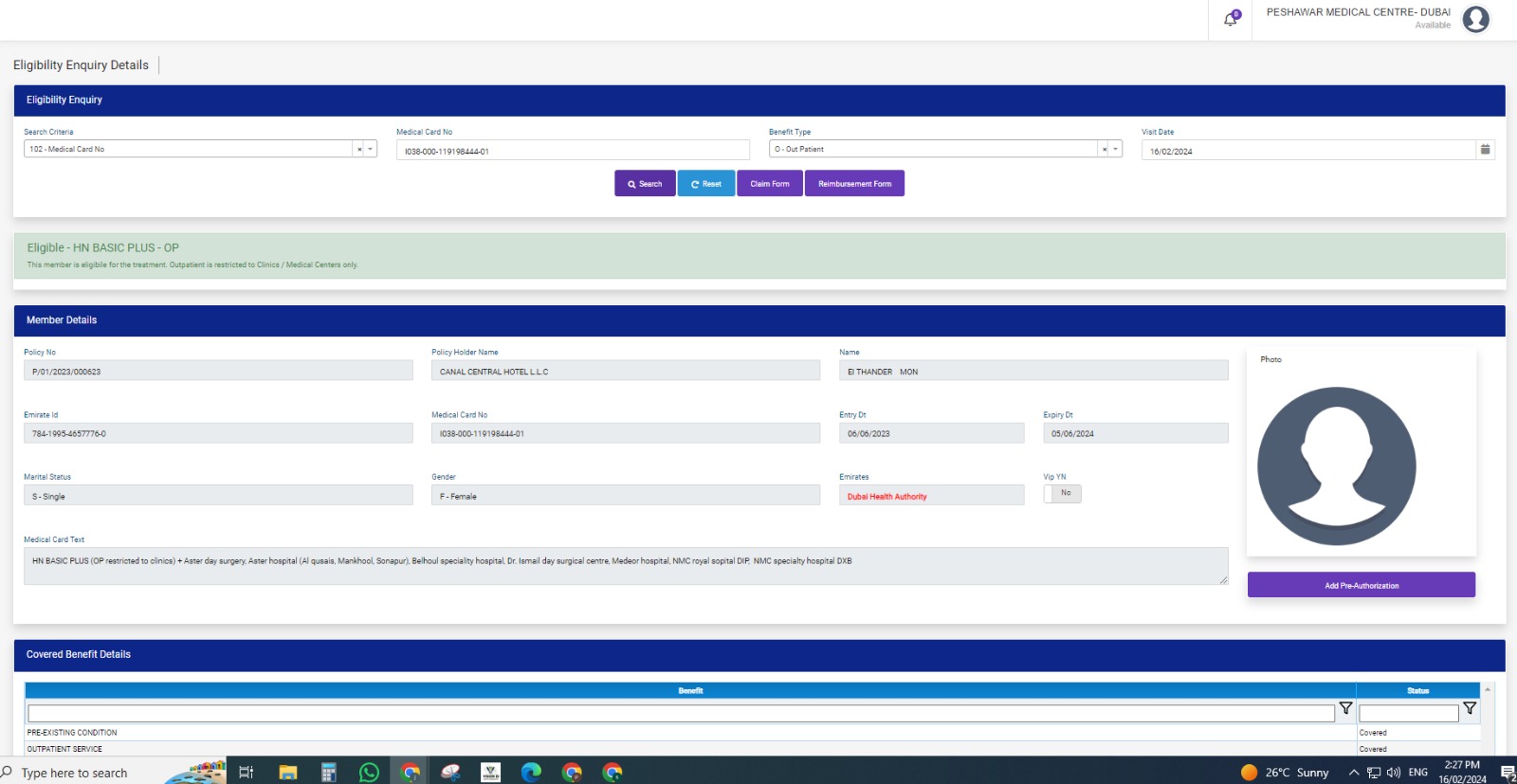This screenshot has height=784, width=1517.
Task: Toggle the Vip YN switch
Action: click(x=1062, y=494)
